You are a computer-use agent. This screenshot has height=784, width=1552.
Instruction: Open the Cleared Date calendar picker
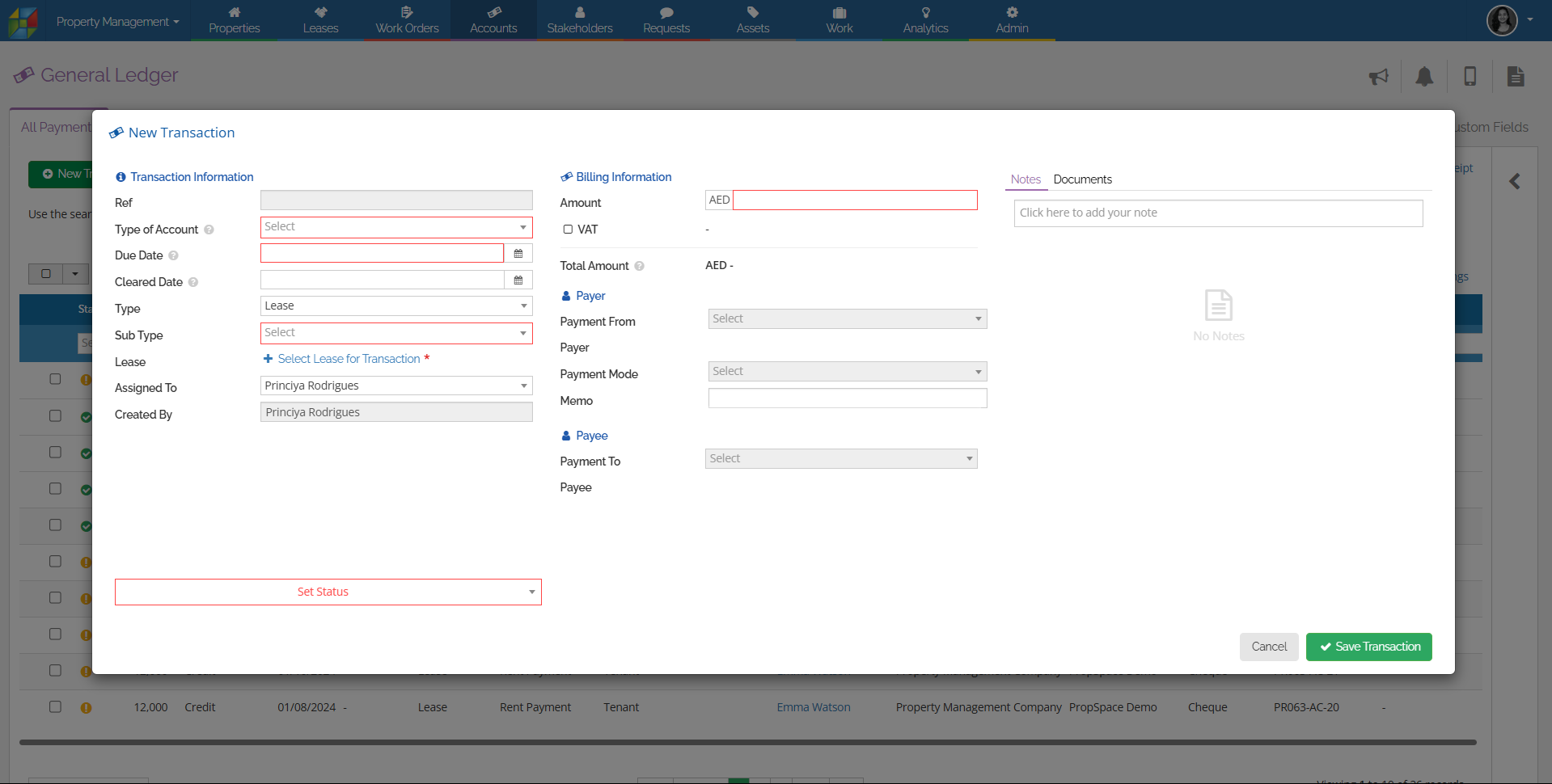[518, 280]
